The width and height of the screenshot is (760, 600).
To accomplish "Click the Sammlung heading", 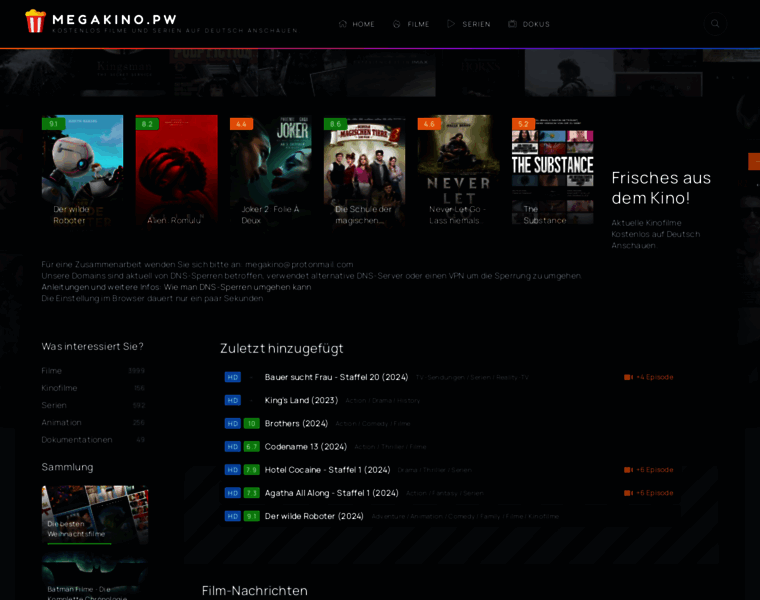I will (67, 467).
